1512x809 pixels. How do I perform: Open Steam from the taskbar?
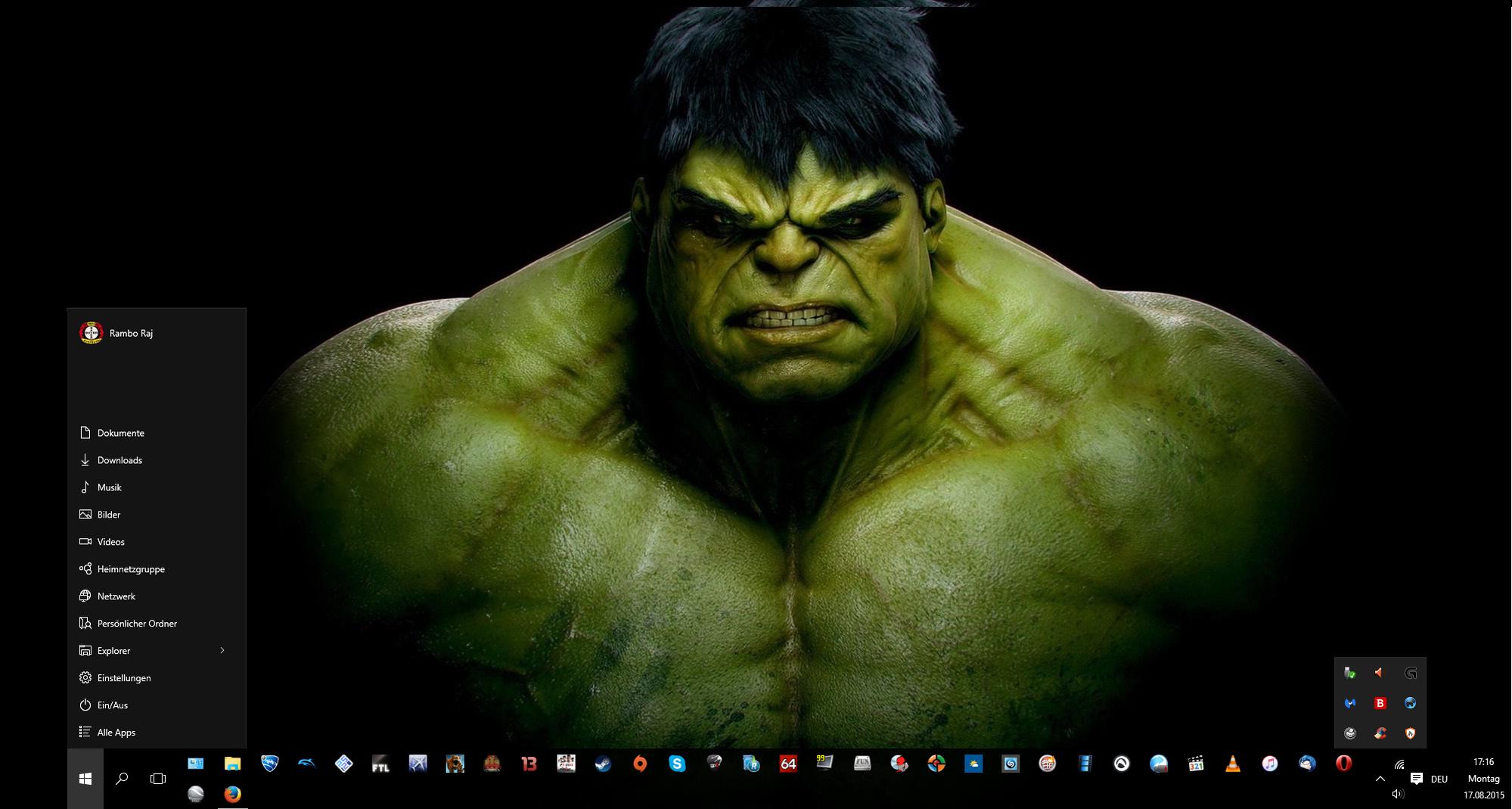tap(603, 764)
